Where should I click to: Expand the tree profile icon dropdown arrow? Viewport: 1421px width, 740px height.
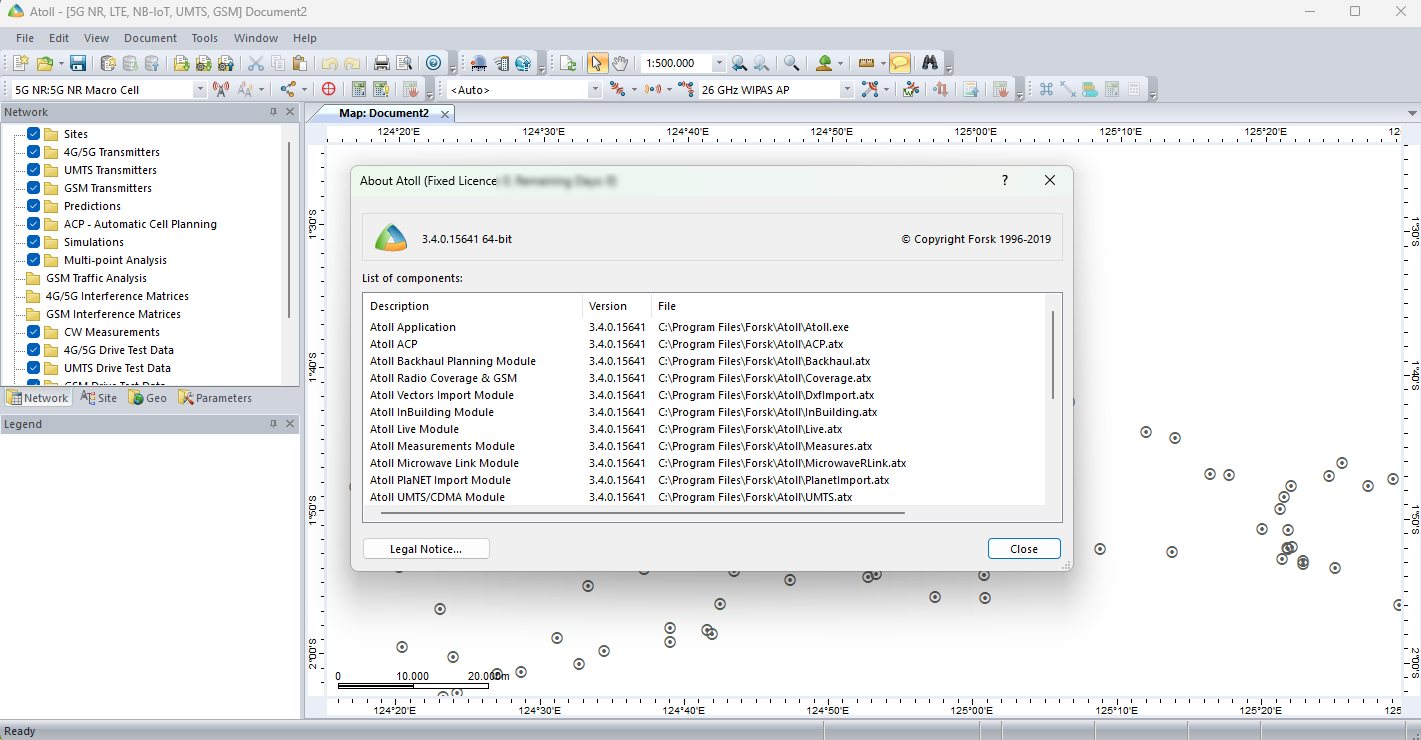tap(841, 63)
